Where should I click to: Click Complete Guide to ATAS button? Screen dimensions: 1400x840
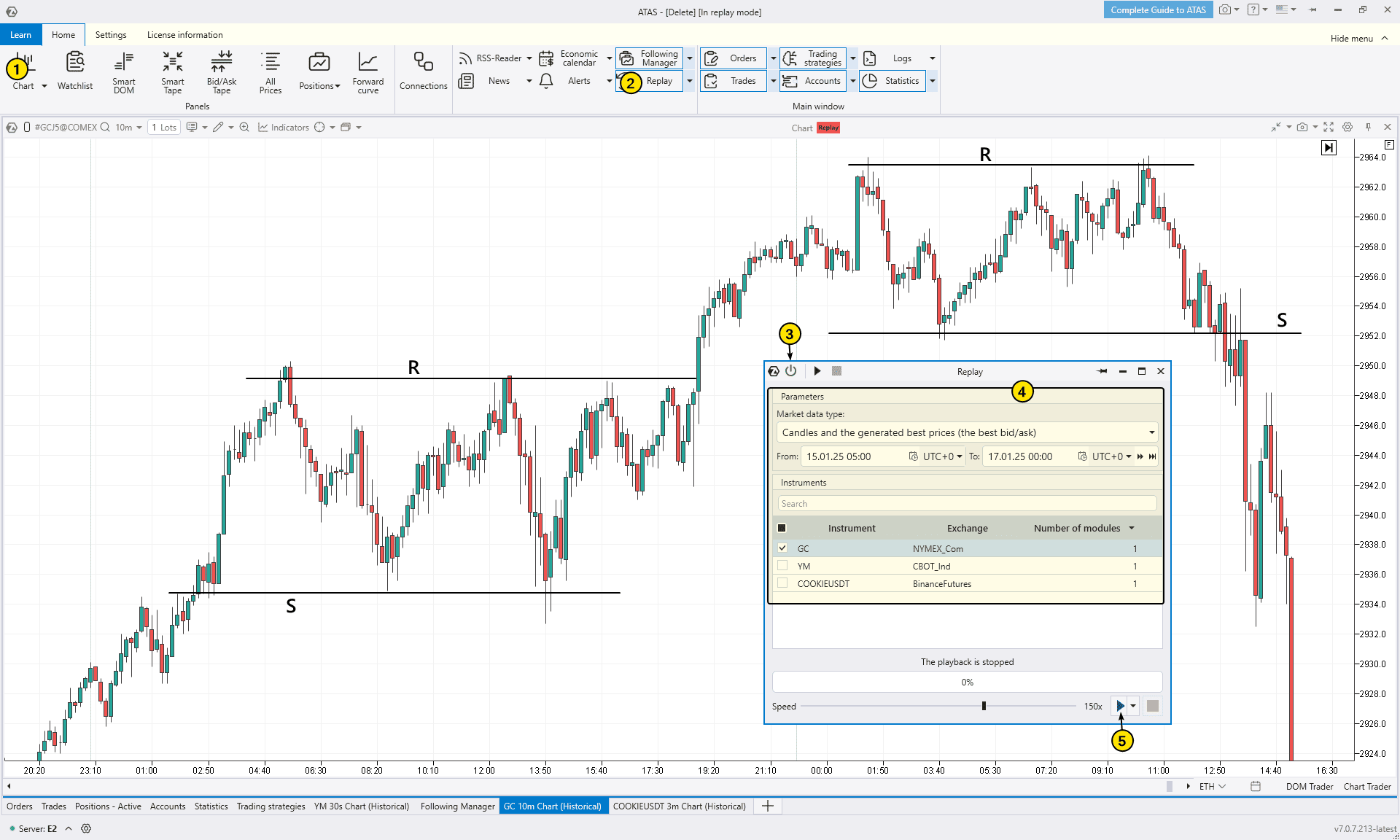[x=1158, y=10]
